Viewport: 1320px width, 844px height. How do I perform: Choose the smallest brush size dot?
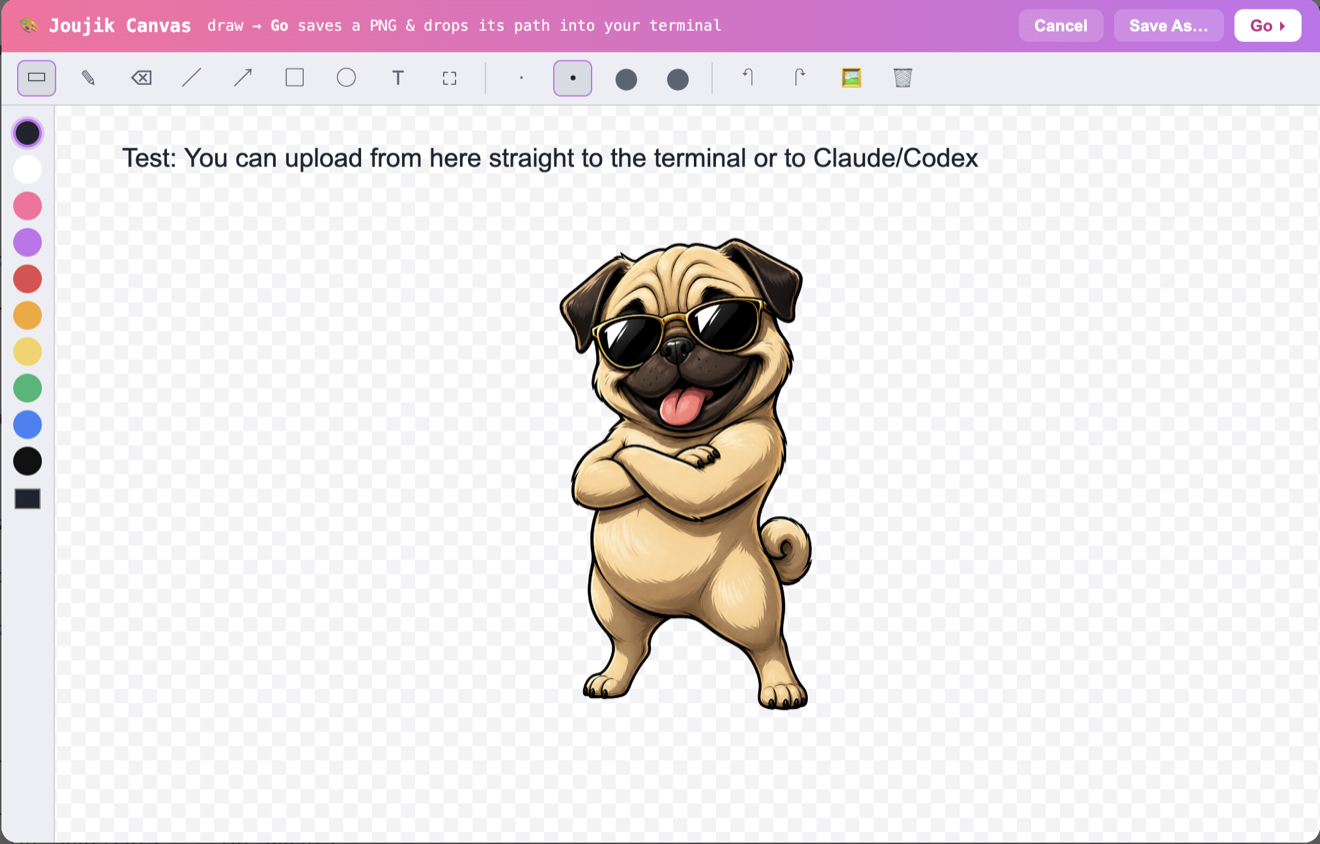521,78
